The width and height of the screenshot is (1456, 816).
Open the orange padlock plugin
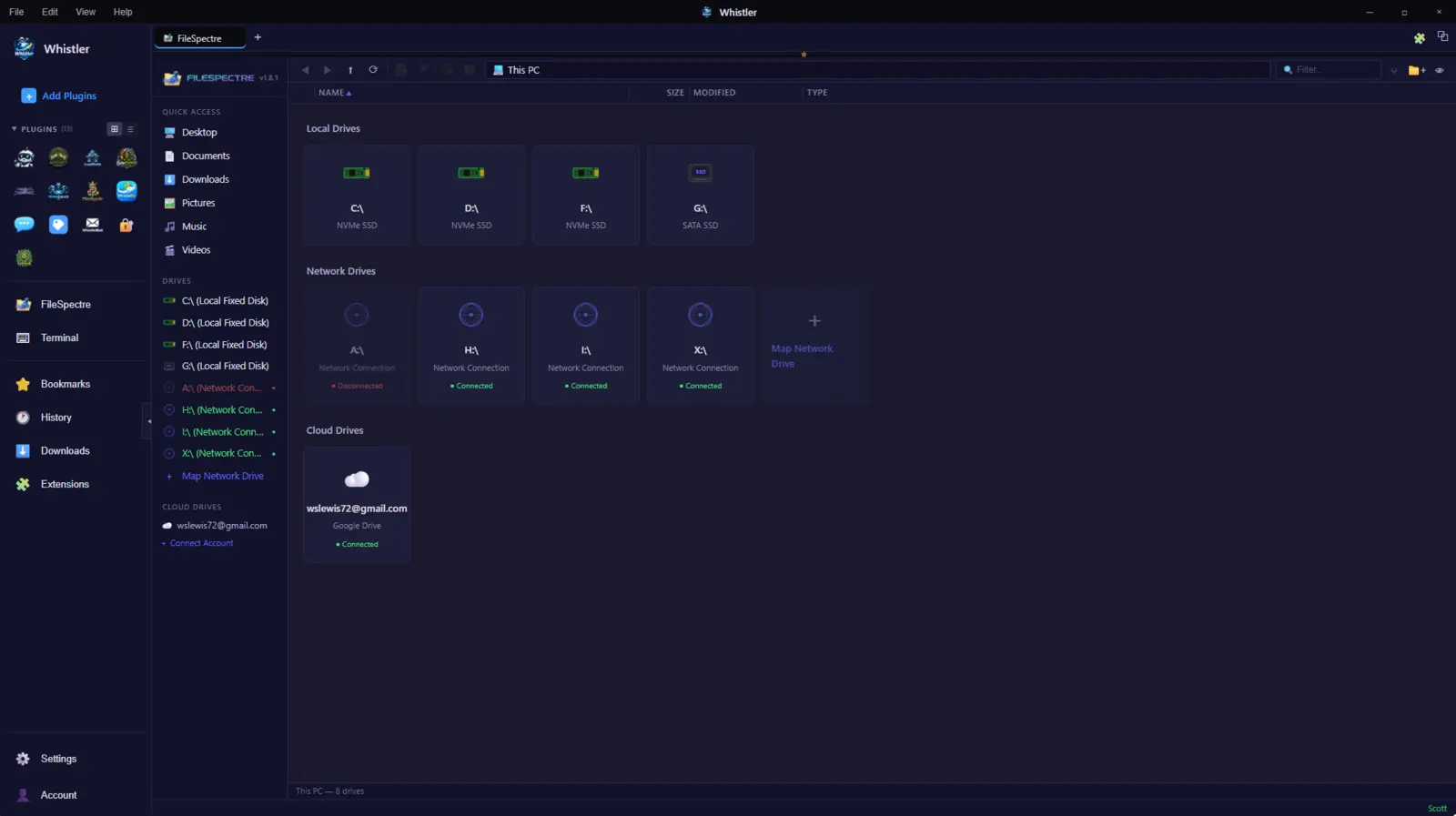pyautogui.click(x=126, y=224)
